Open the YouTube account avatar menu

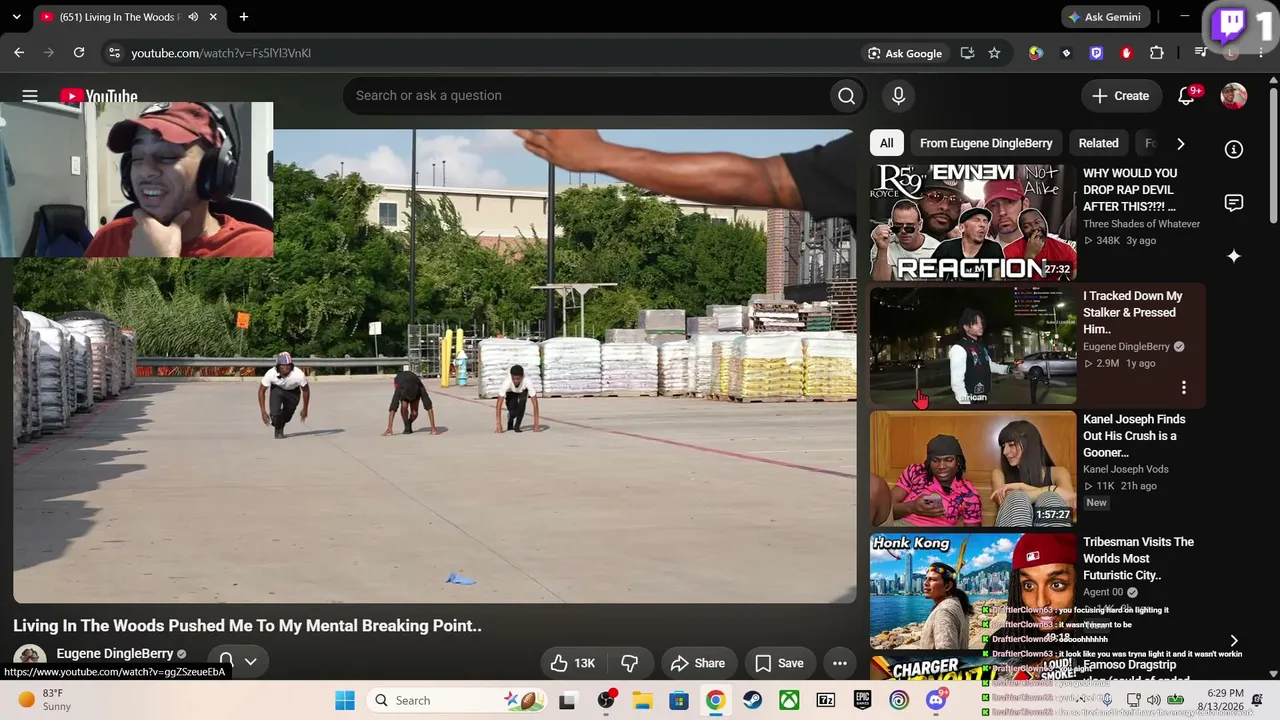pyautogui.click(x=1234, y=96)
